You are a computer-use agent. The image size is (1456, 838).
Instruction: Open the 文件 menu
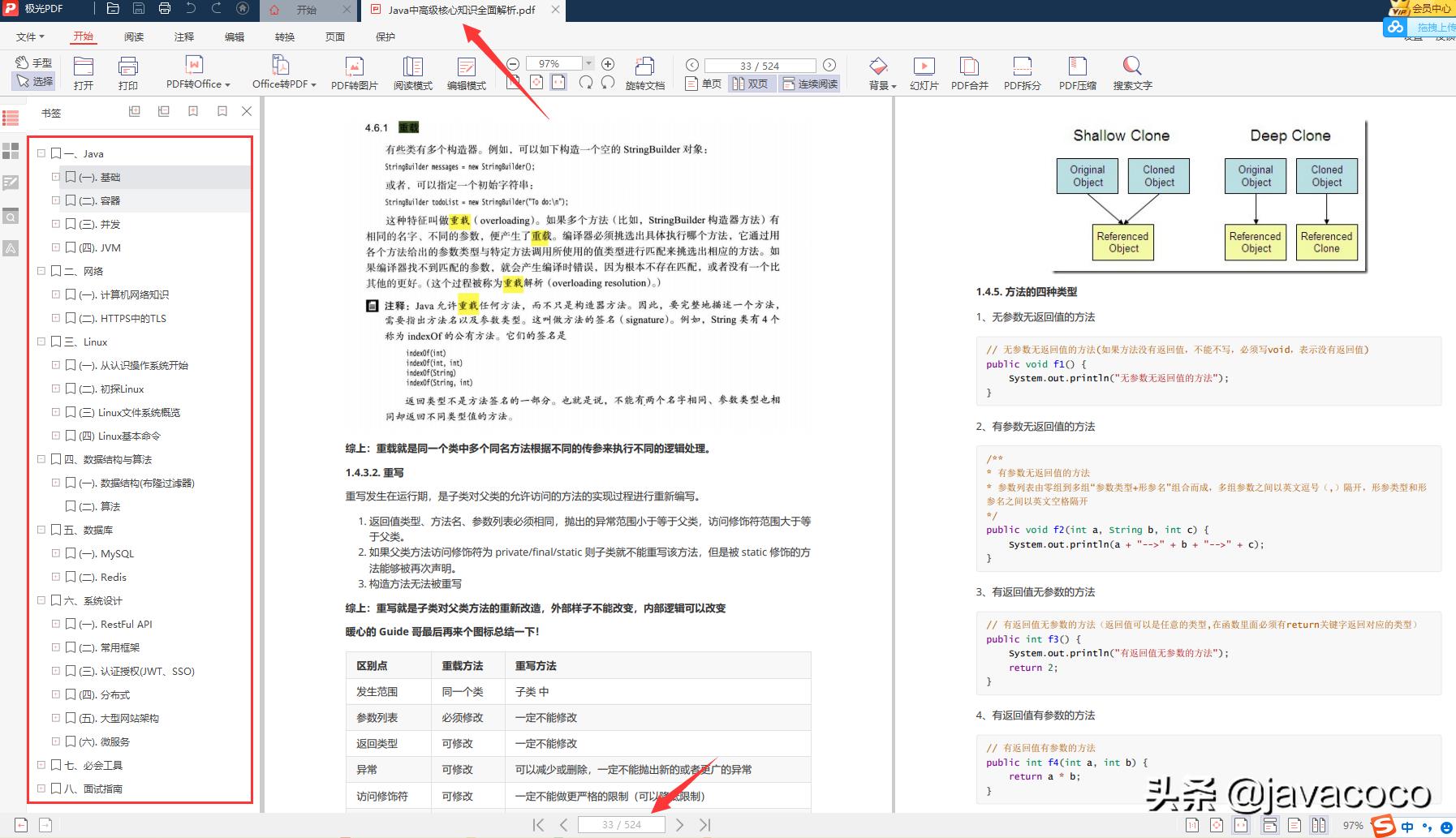(x=30, y=37)
